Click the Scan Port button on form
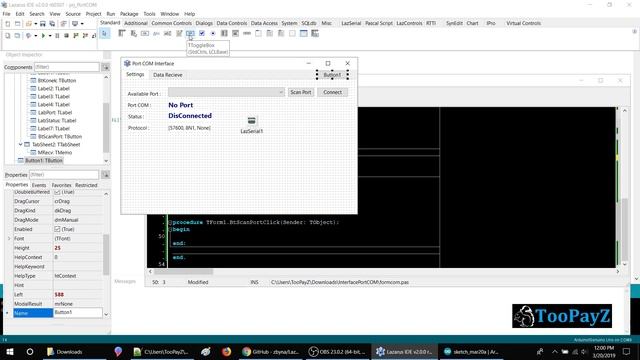Image resolution: width=640 pixels, height=360 pixels. (301, 92)
